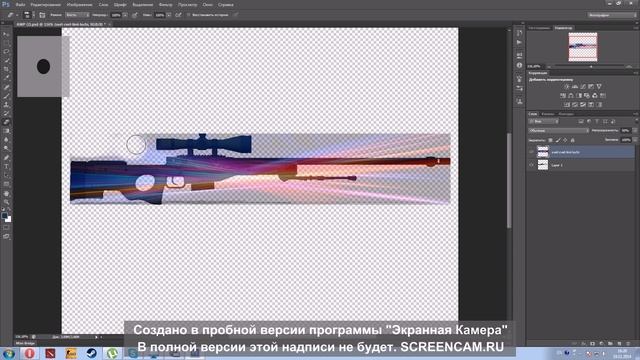Select the Horizontal Type tool
The height and width of the screenshot is (360, 640).
tap(6, 167)
